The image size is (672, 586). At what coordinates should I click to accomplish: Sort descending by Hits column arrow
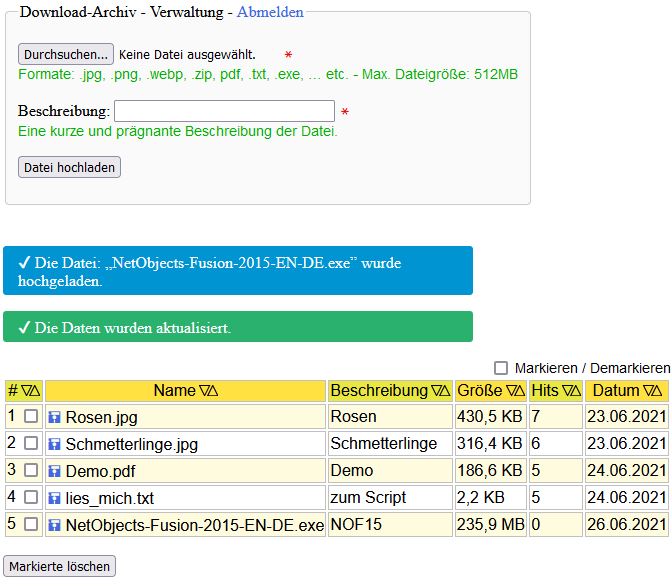tap(567, 390)
